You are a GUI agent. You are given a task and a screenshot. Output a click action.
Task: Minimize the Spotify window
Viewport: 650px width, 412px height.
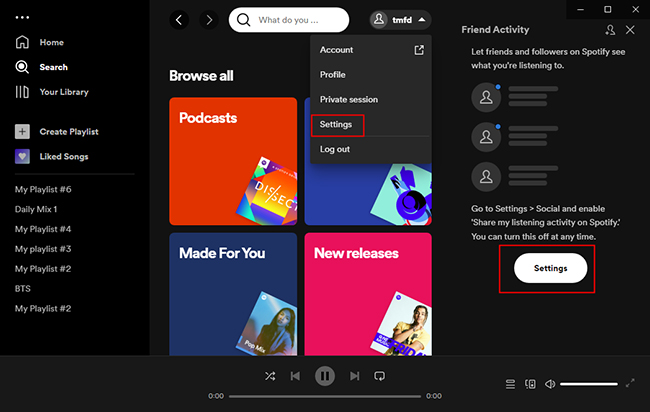point(580,9)
